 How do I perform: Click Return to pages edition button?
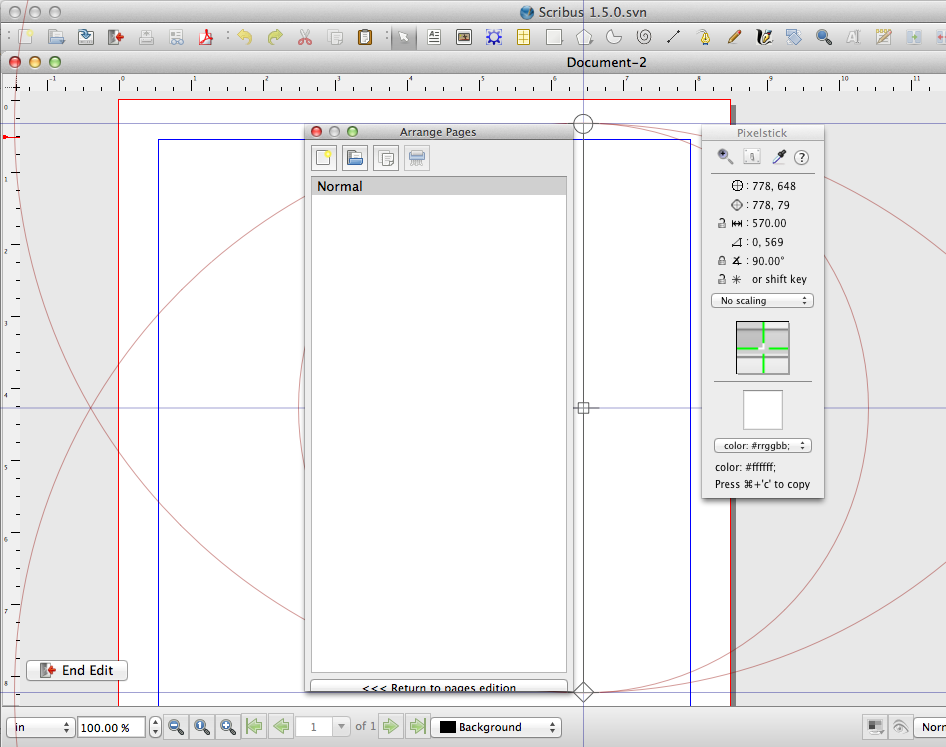pos(439,687)
